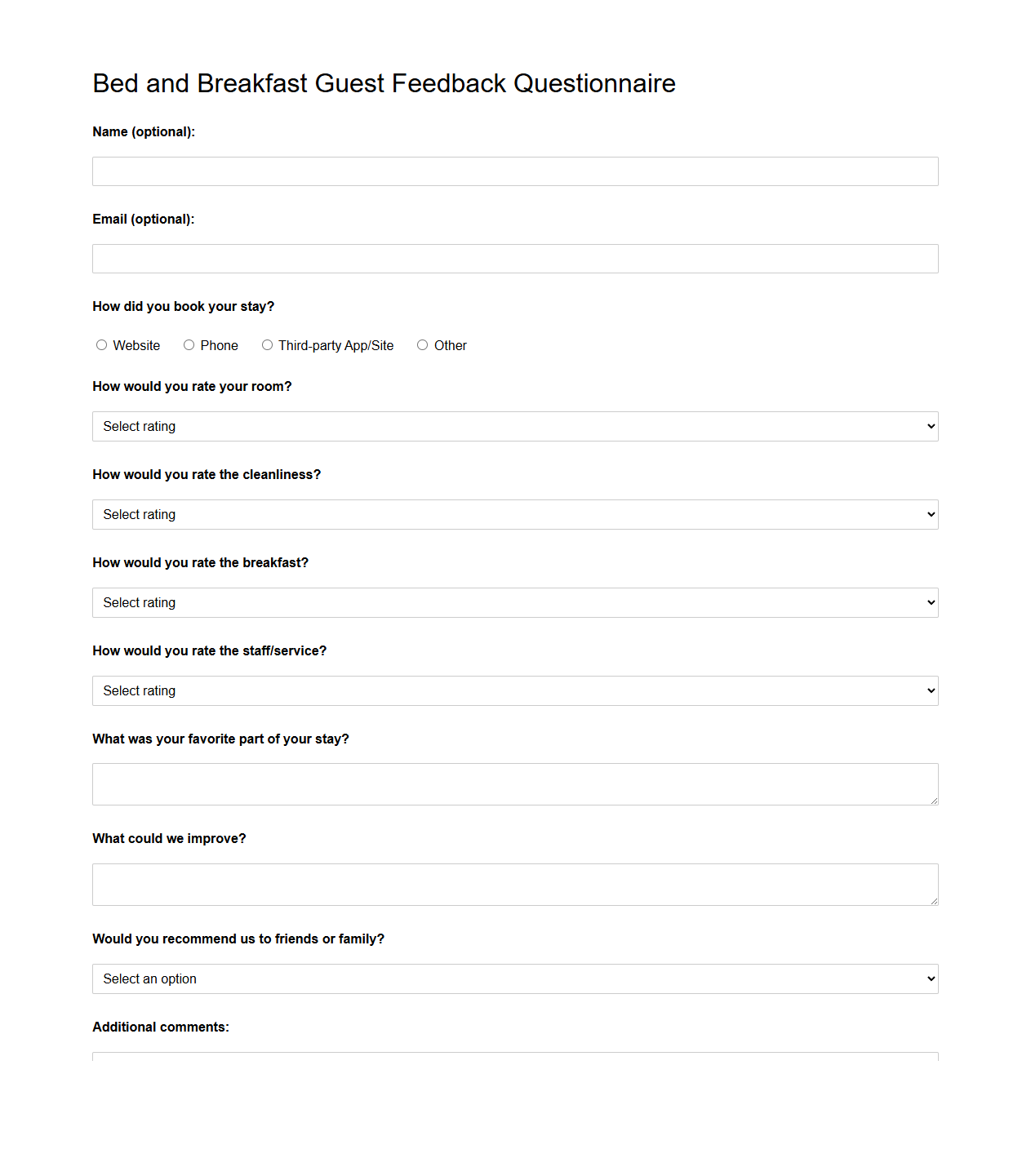Click the improvement suggestions text area

pyautogui.click(x=514, y=884)
